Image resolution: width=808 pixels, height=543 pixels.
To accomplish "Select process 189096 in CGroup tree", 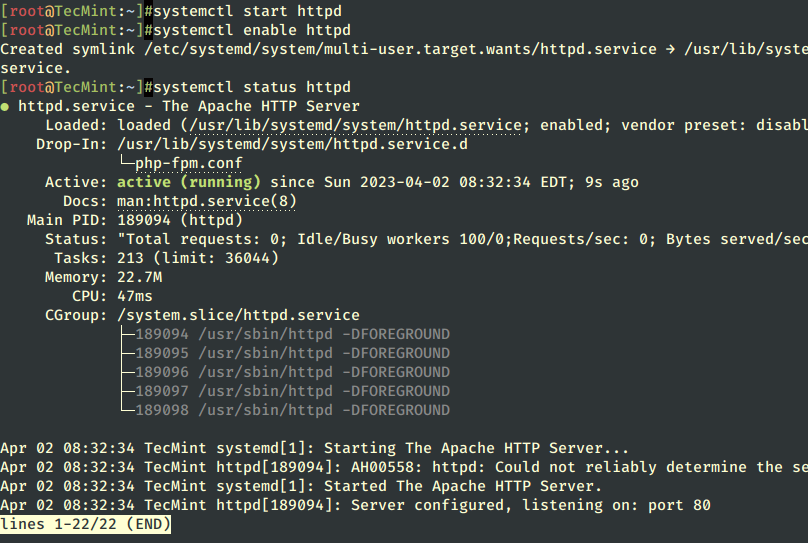I will coord(293,372).
